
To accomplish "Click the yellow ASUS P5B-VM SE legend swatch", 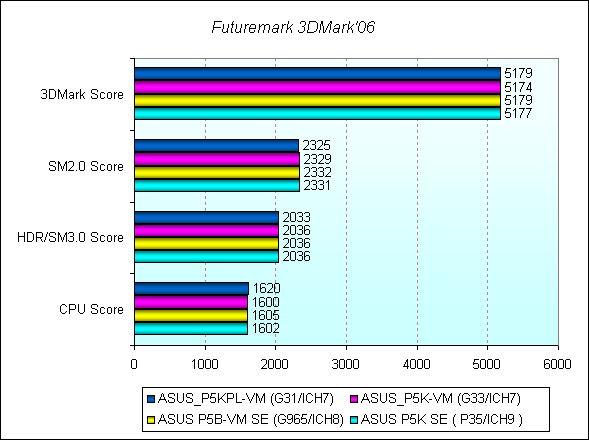I will [x=151, y=420].
